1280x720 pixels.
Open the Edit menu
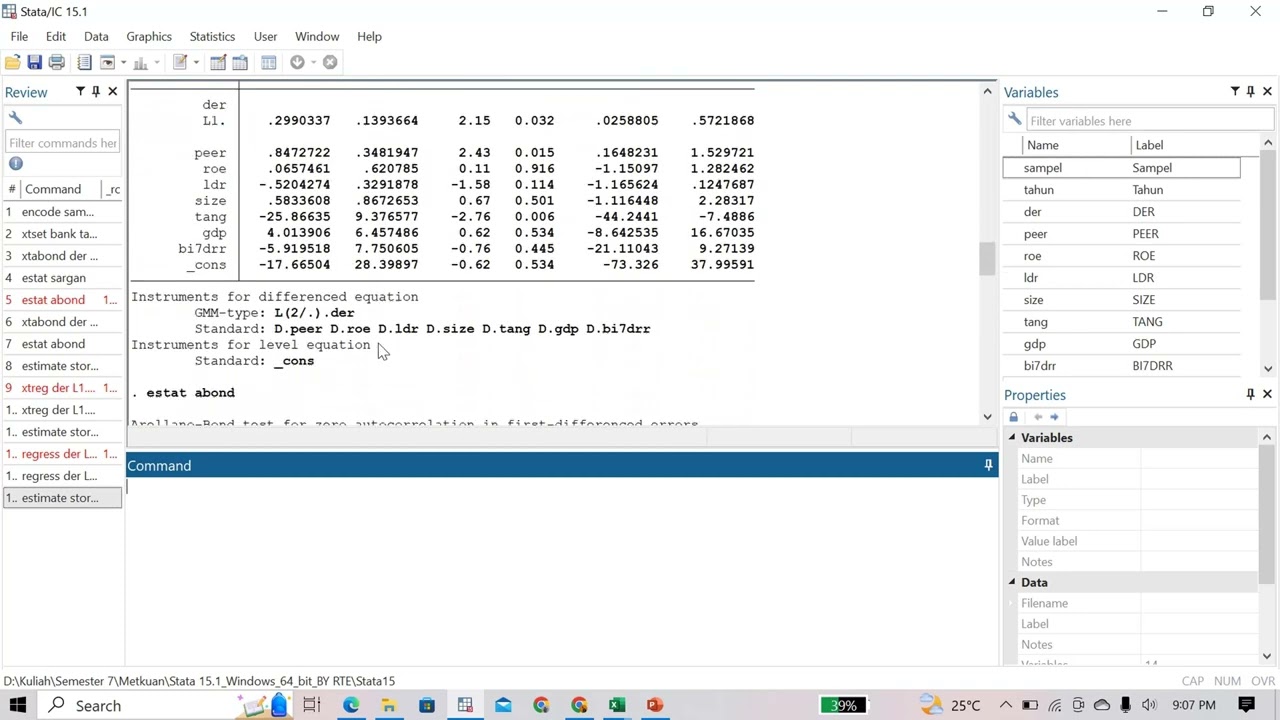tap(55, 36)
